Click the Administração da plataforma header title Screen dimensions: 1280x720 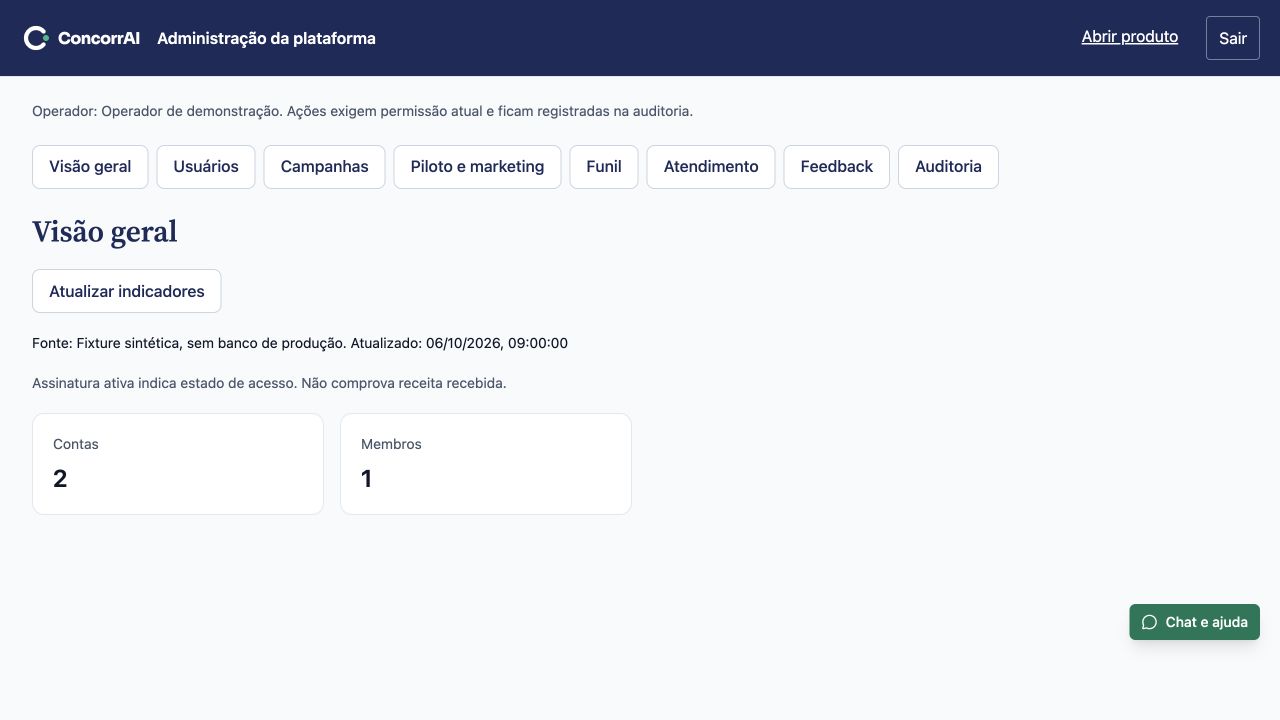[266, 38]
